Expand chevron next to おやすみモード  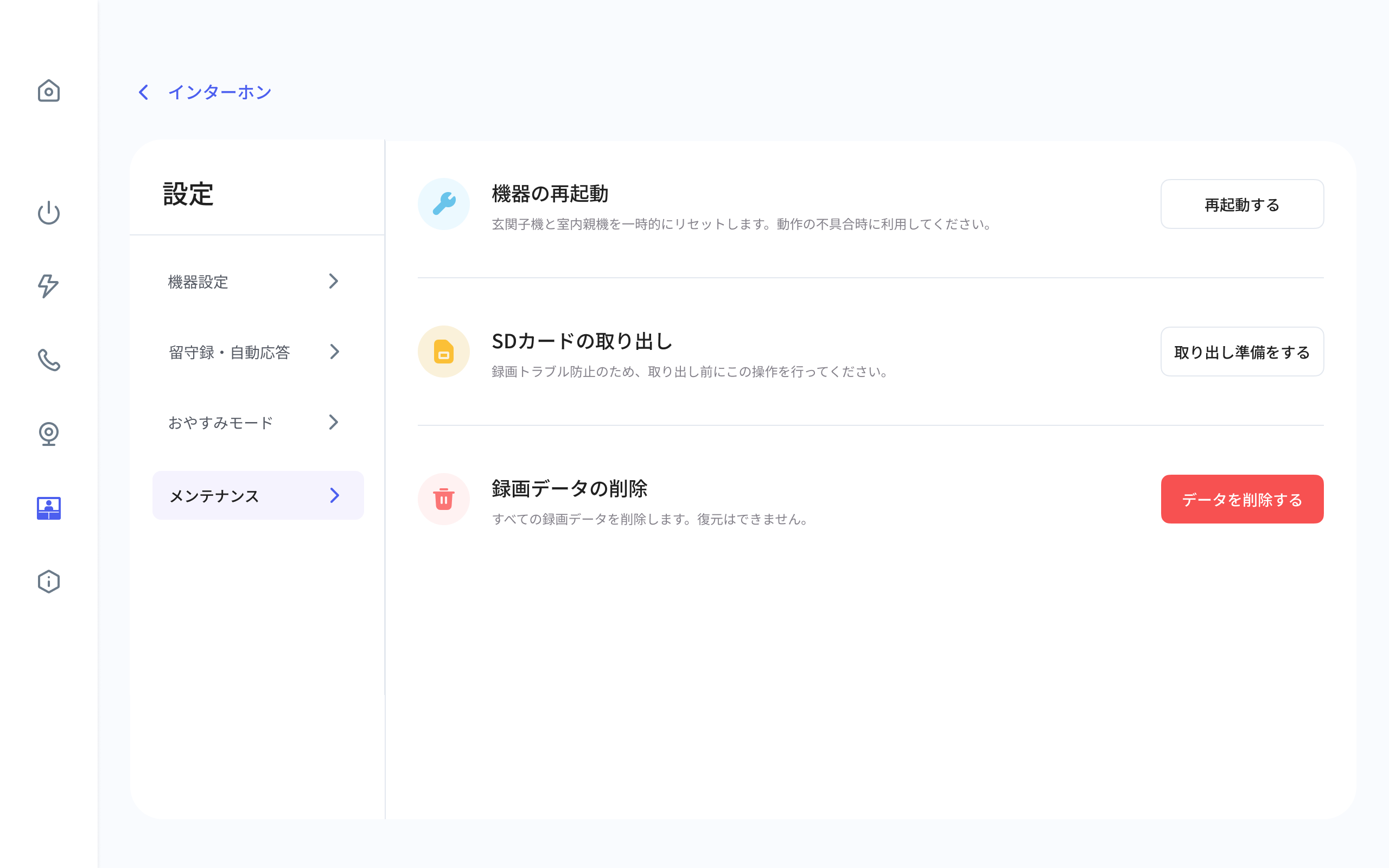(334, 423)
